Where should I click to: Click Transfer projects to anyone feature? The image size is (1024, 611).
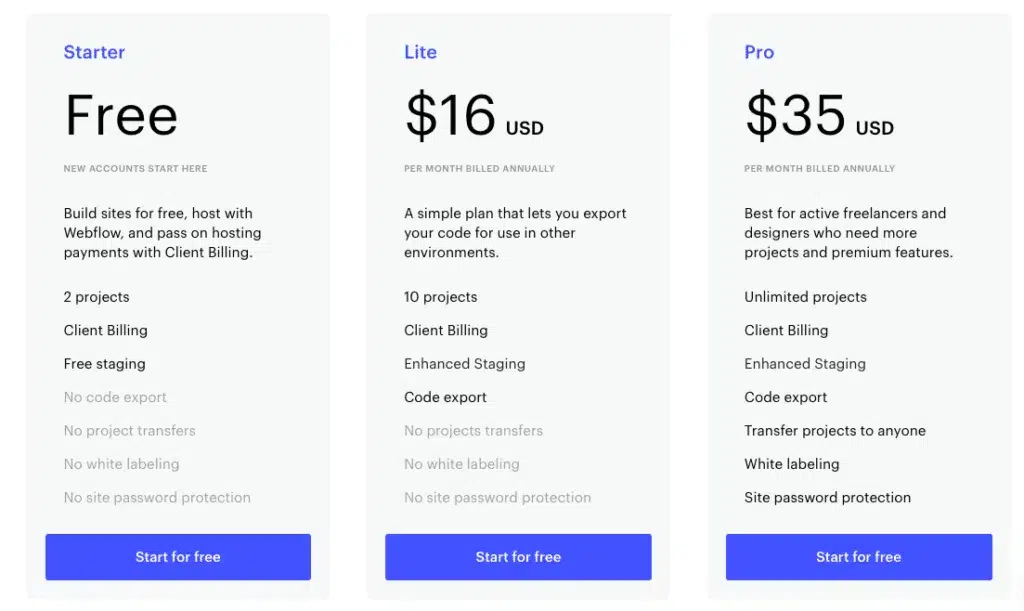pyautogui.click(x=834, y=431)
